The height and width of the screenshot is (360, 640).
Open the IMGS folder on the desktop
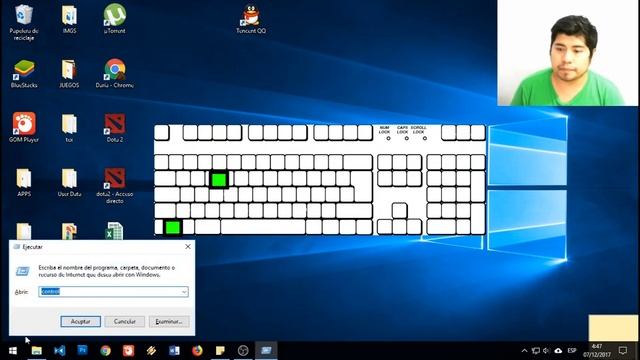[69, 19]
